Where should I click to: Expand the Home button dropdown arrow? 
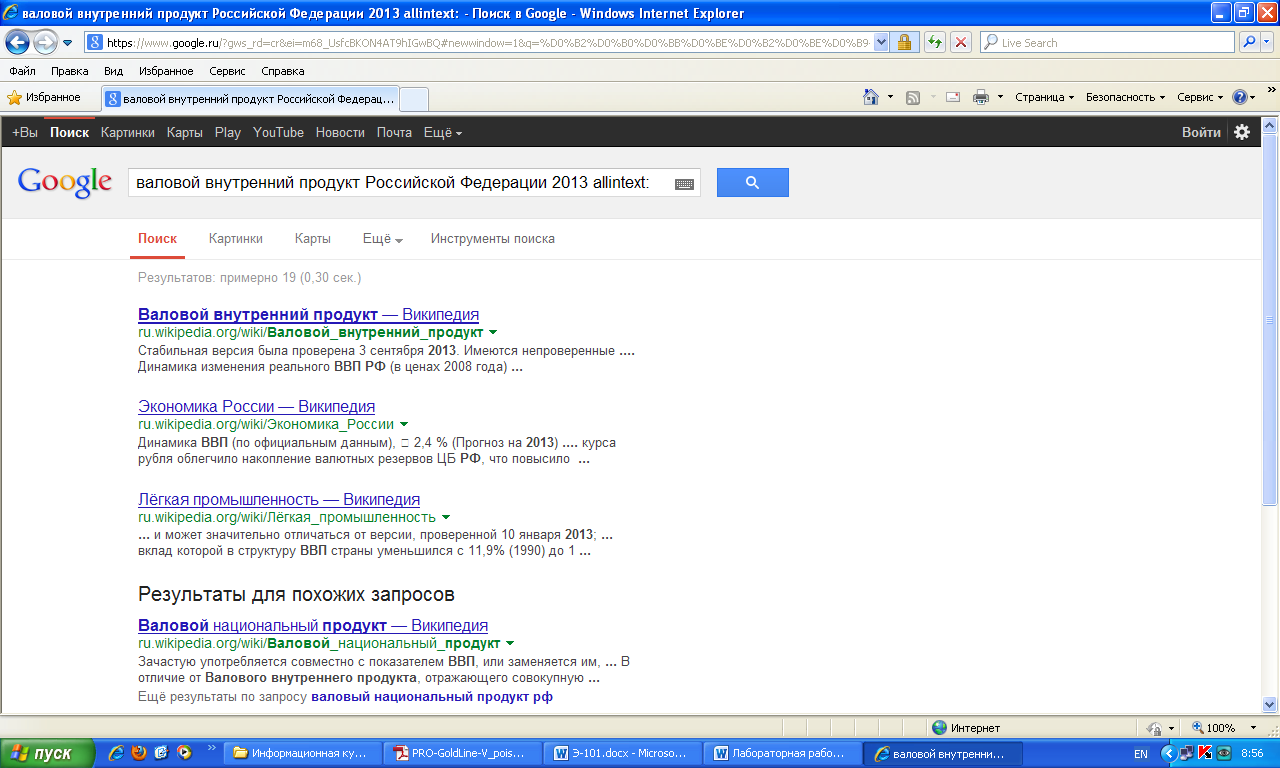[x=890, y=97]
